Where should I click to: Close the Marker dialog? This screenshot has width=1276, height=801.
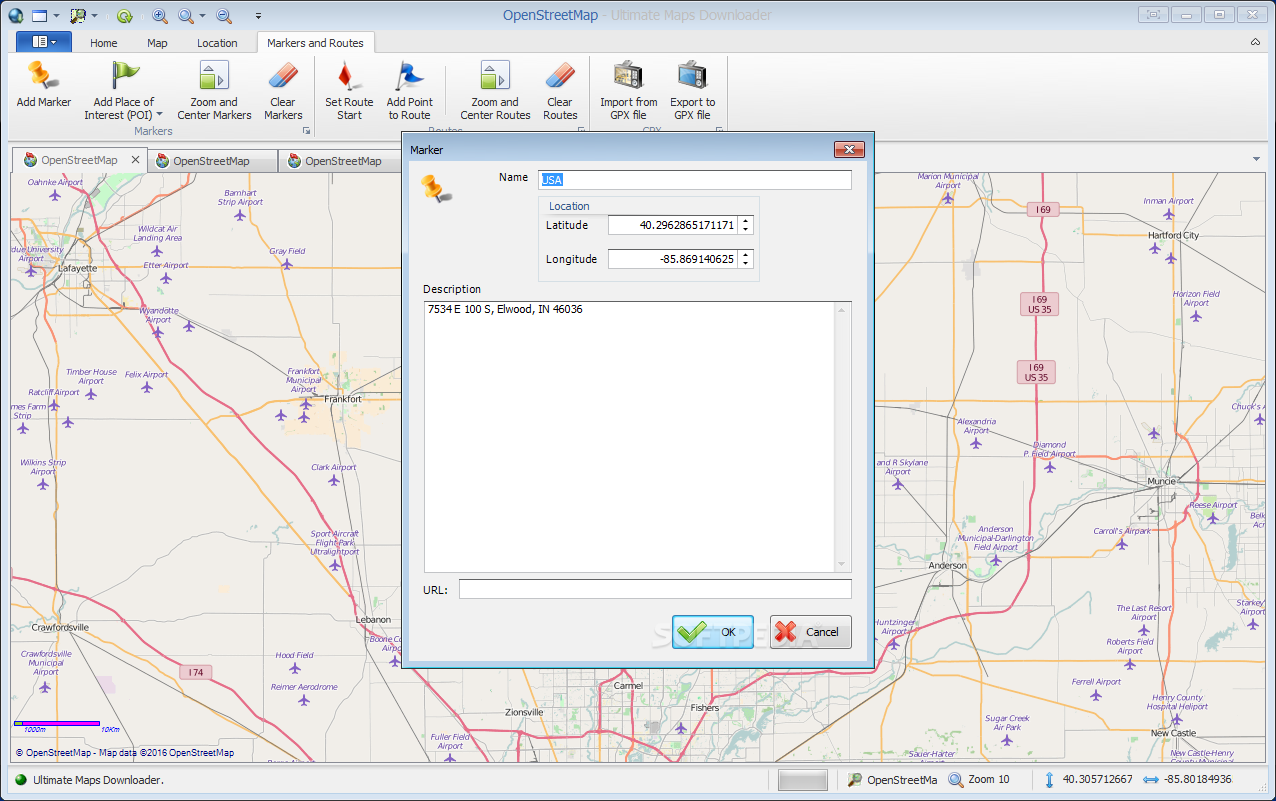pyautogui.click(x=849, y=150)
